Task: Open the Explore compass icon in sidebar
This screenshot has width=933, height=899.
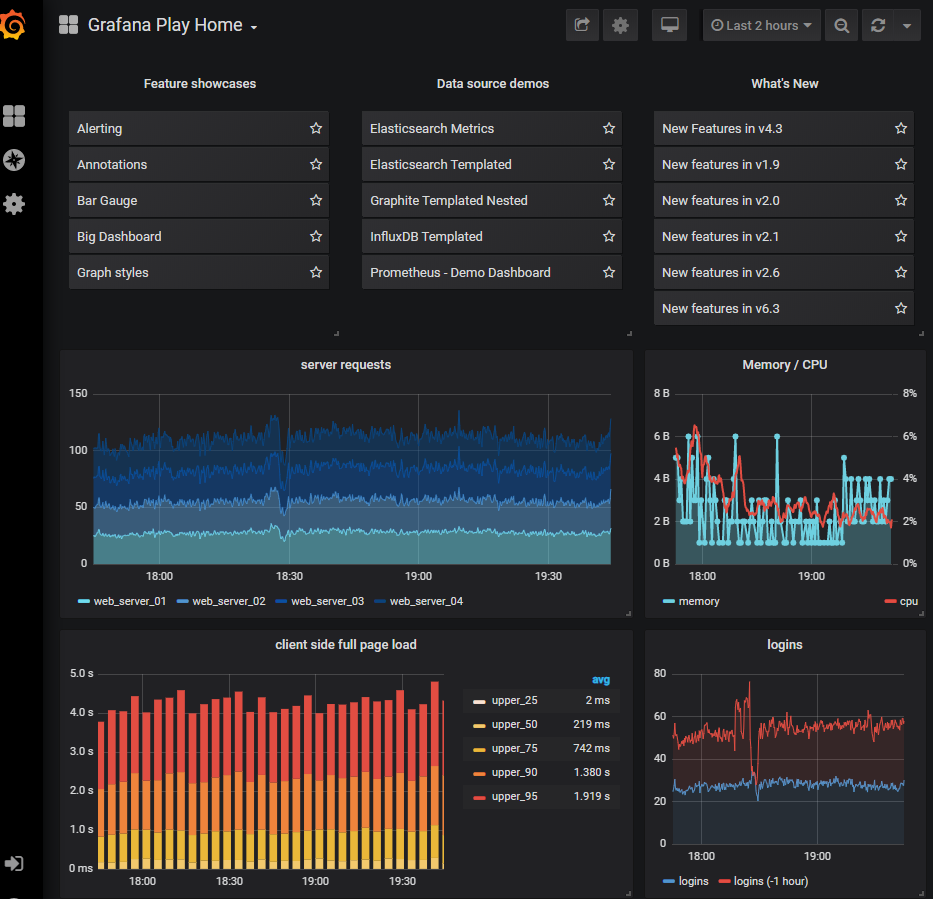Action: click(14, 160)
